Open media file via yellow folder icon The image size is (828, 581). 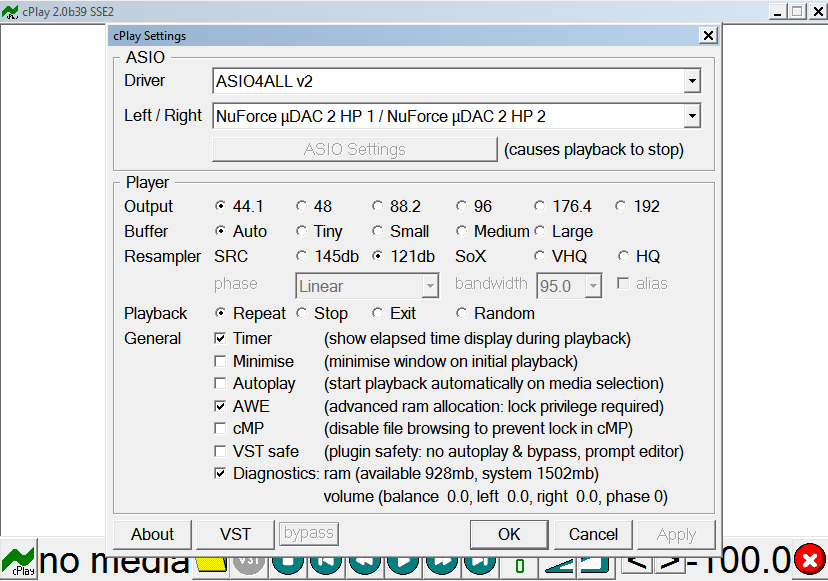pos(212,564)
